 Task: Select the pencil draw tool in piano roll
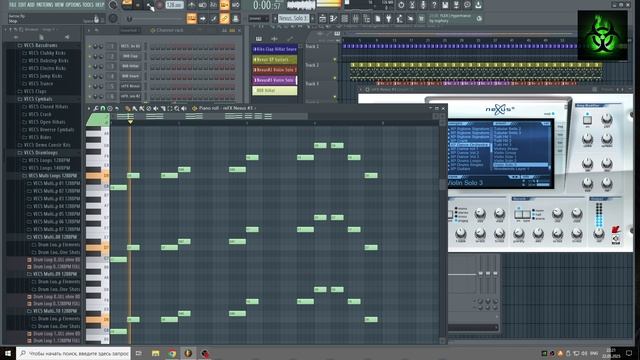click(x=128, y=109)
